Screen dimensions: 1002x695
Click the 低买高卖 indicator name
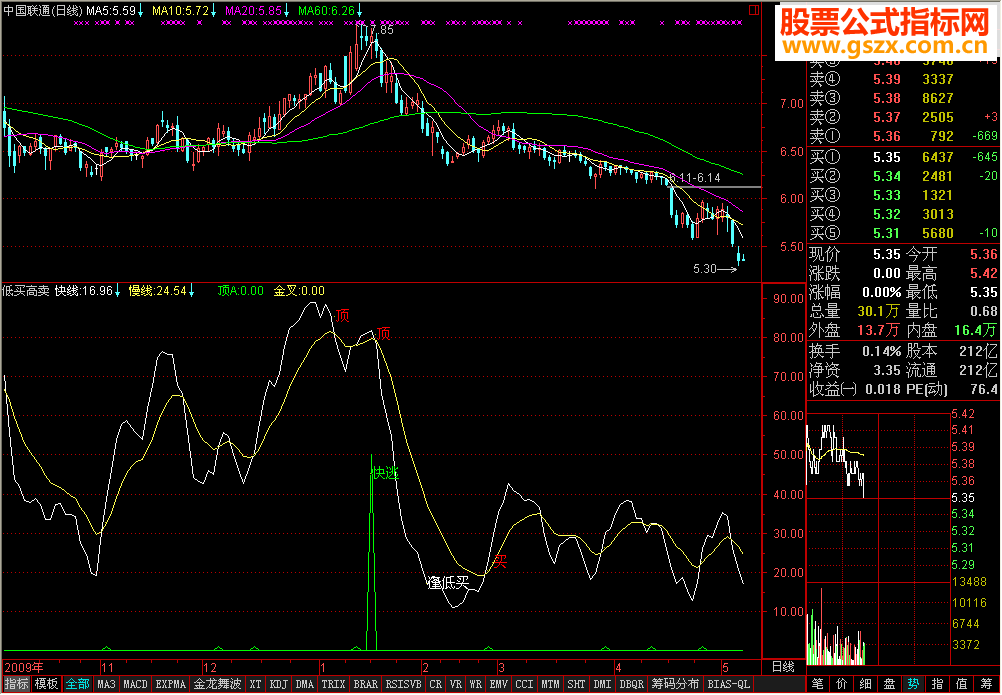[x=26, y=291]
